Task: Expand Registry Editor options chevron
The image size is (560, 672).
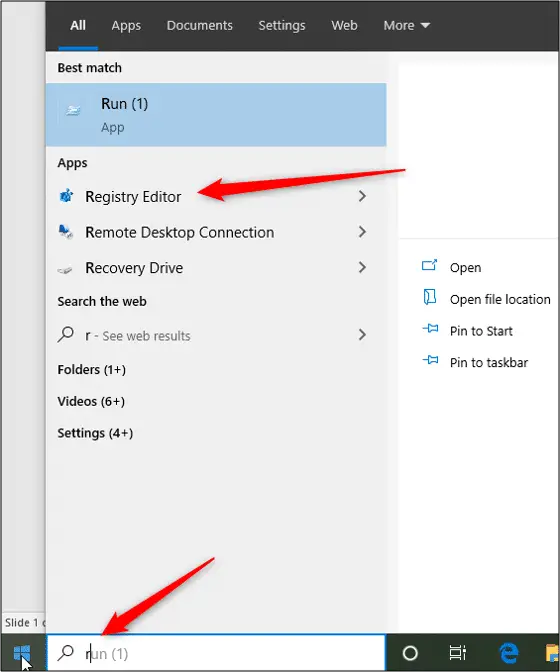Action: tap(362, 196)
